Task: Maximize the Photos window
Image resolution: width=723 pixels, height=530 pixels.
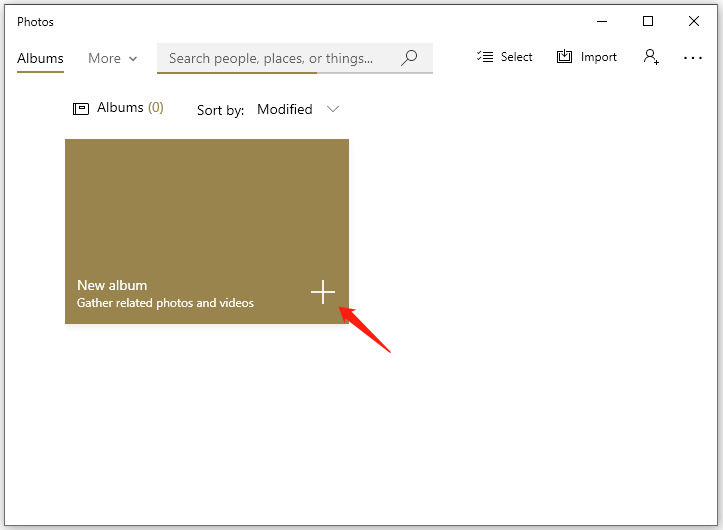Action: click(648, 21)
